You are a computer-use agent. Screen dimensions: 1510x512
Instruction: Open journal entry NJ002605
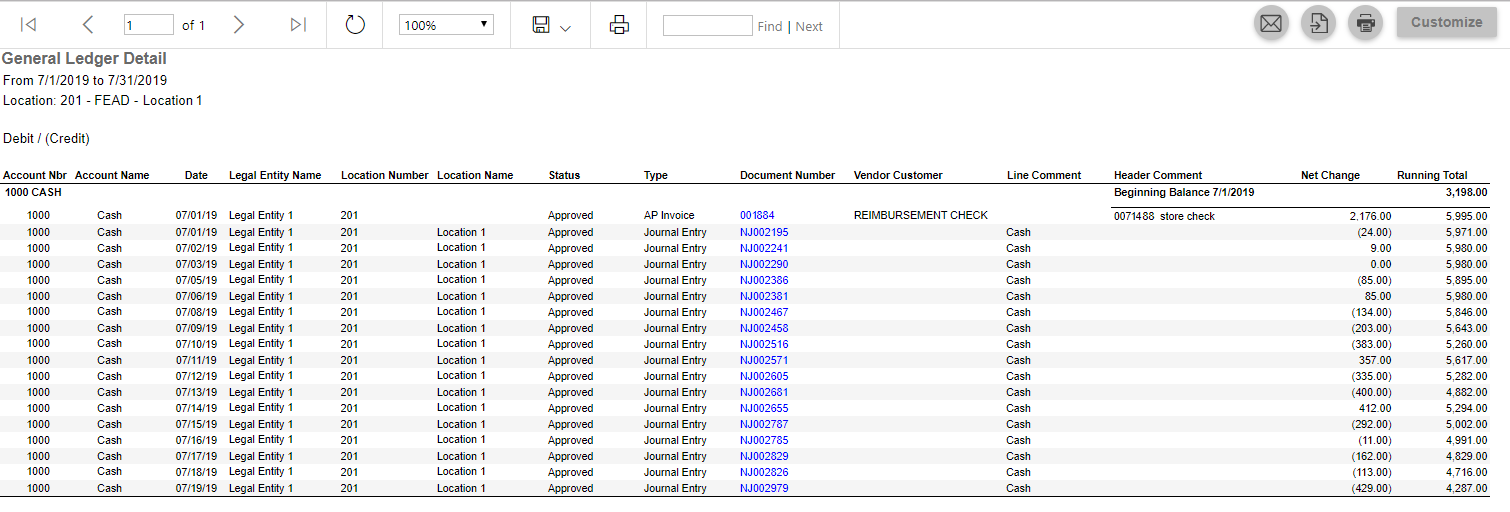pyautogui.click(x=764, y=376)
